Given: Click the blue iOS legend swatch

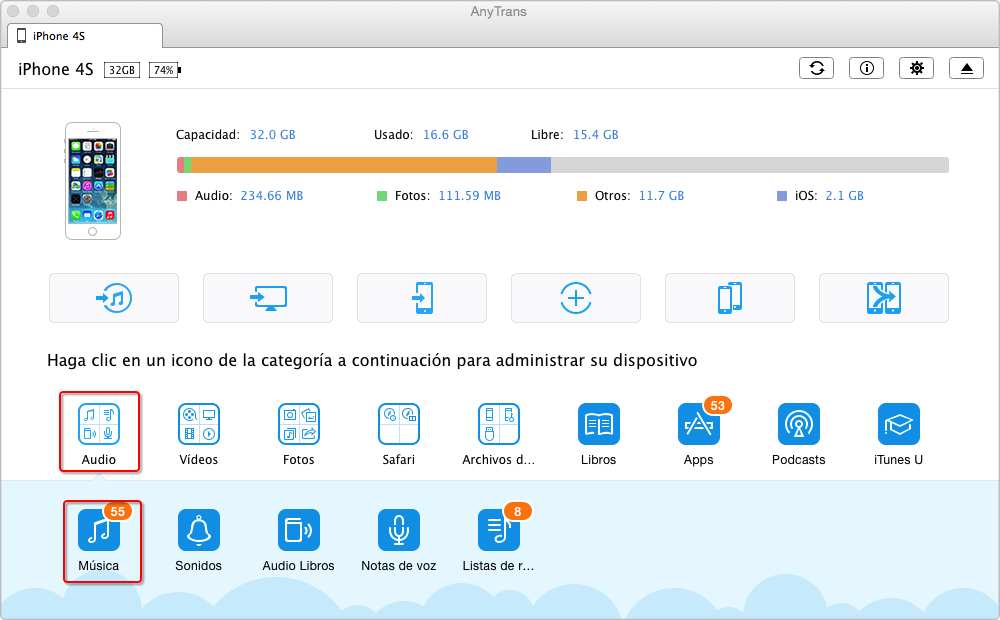Looking at the screenshot, I should [782, 196].
